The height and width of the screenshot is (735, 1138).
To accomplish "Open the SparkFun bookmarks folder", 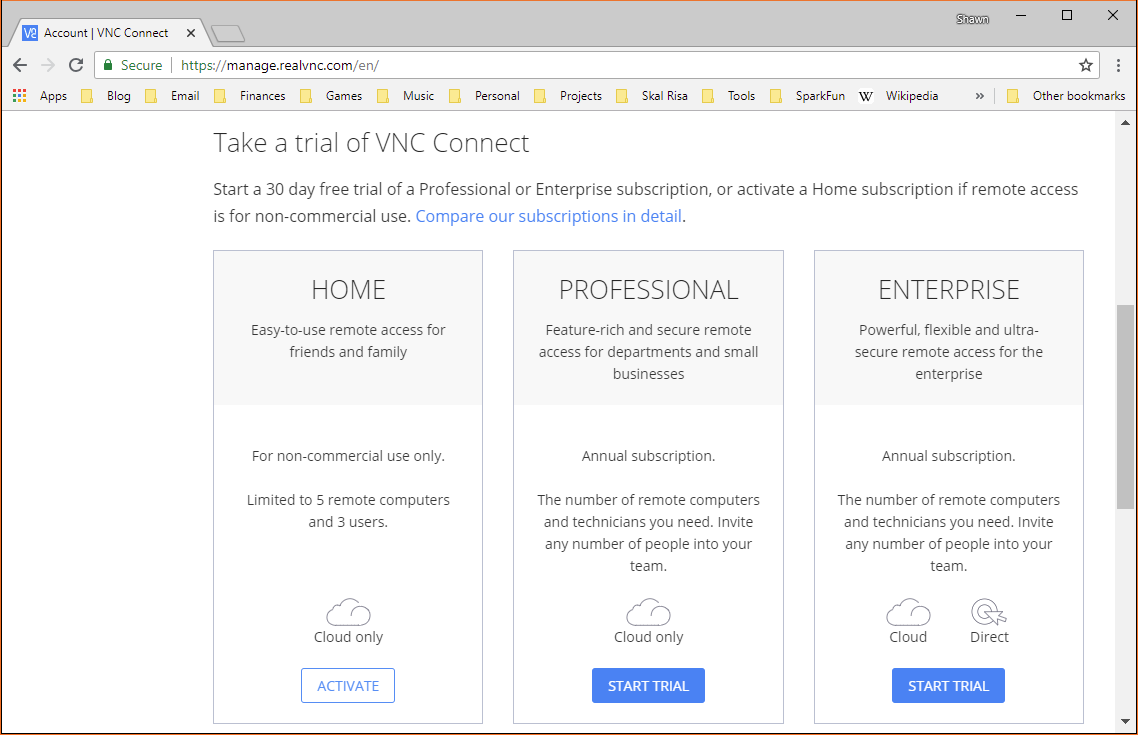I will pyautogui.click(x=808, y=96).
